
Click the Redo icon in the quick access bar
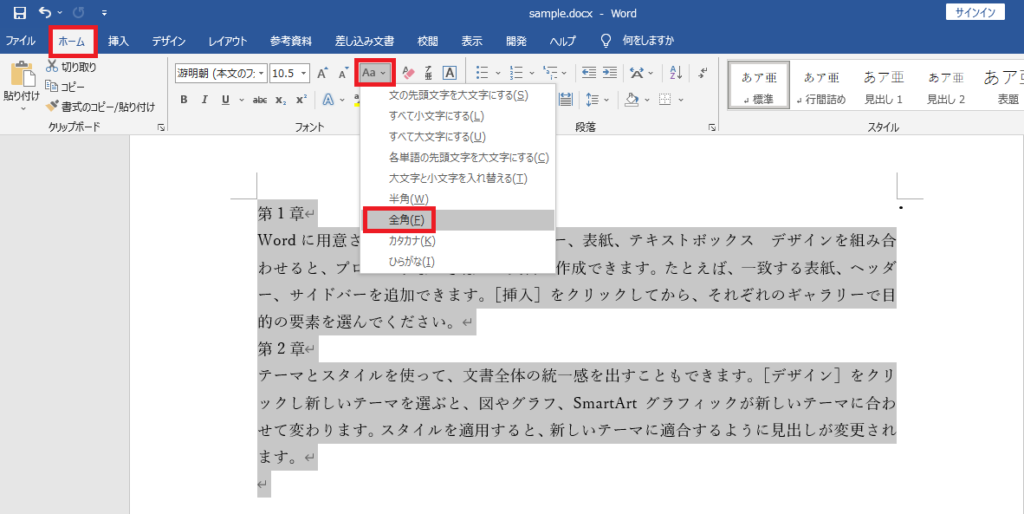[78, 12]
